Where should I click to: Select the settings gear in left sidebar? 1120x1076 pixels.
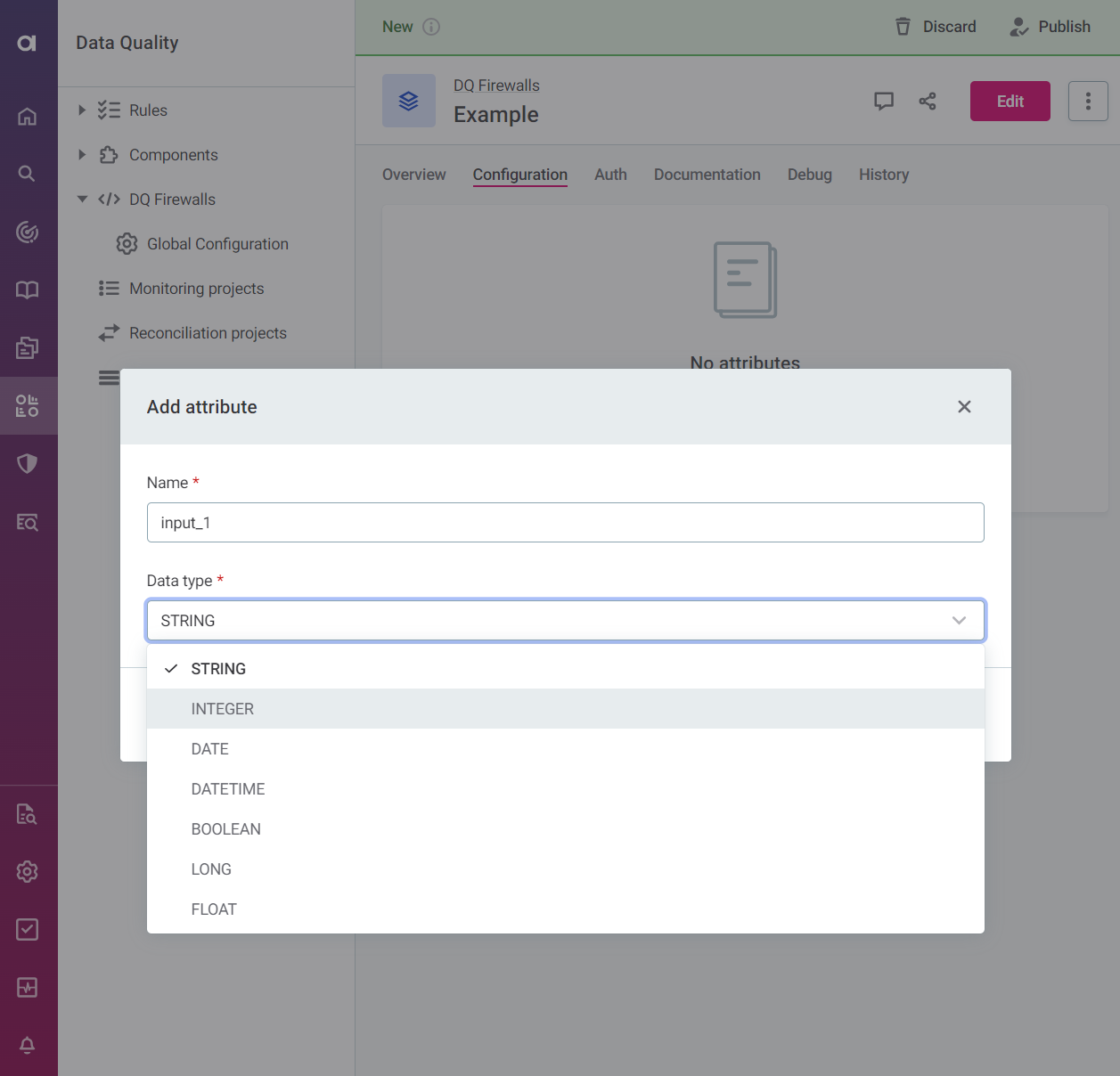28,871
